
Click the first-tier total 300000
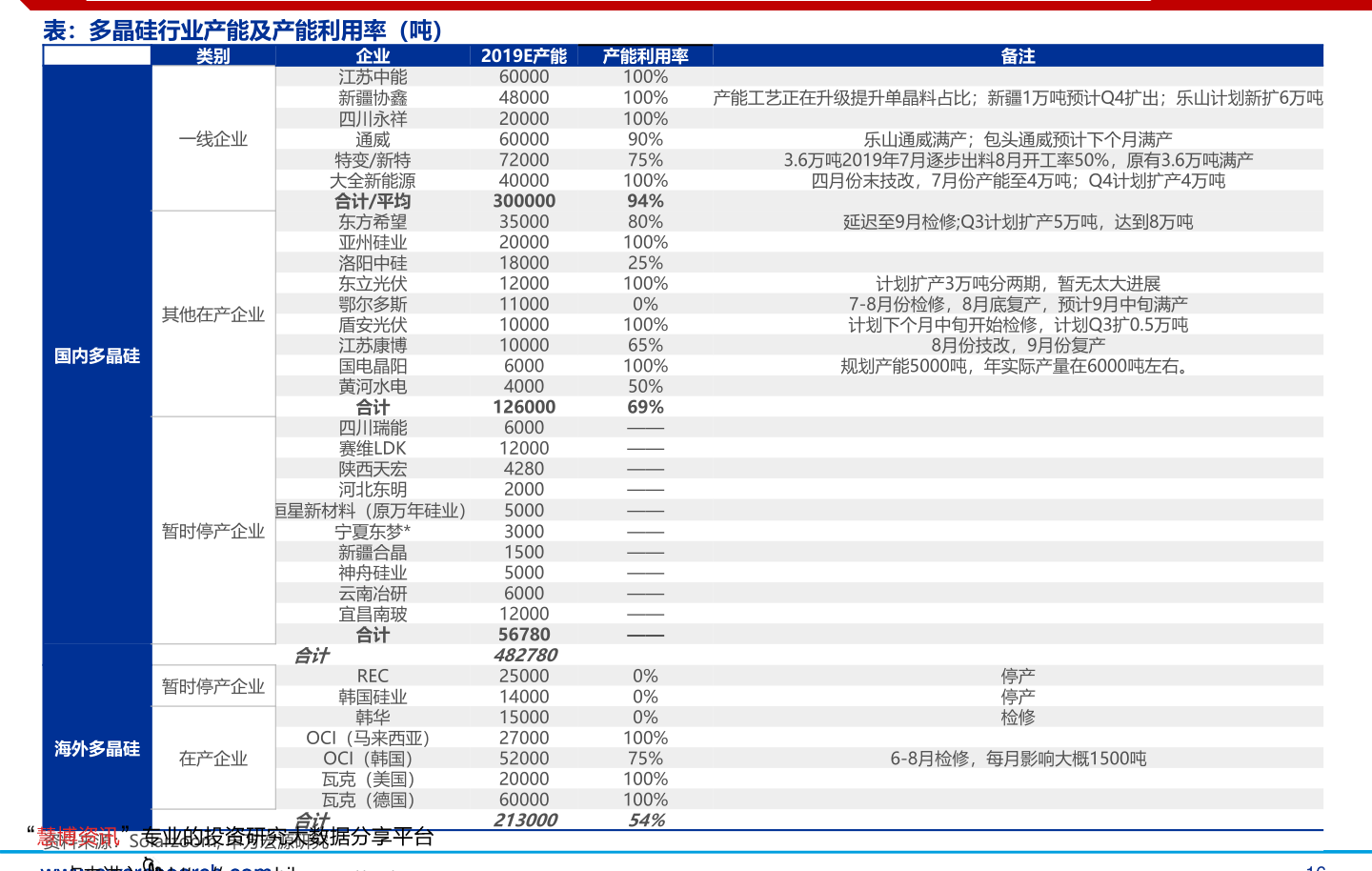[524, 201]
